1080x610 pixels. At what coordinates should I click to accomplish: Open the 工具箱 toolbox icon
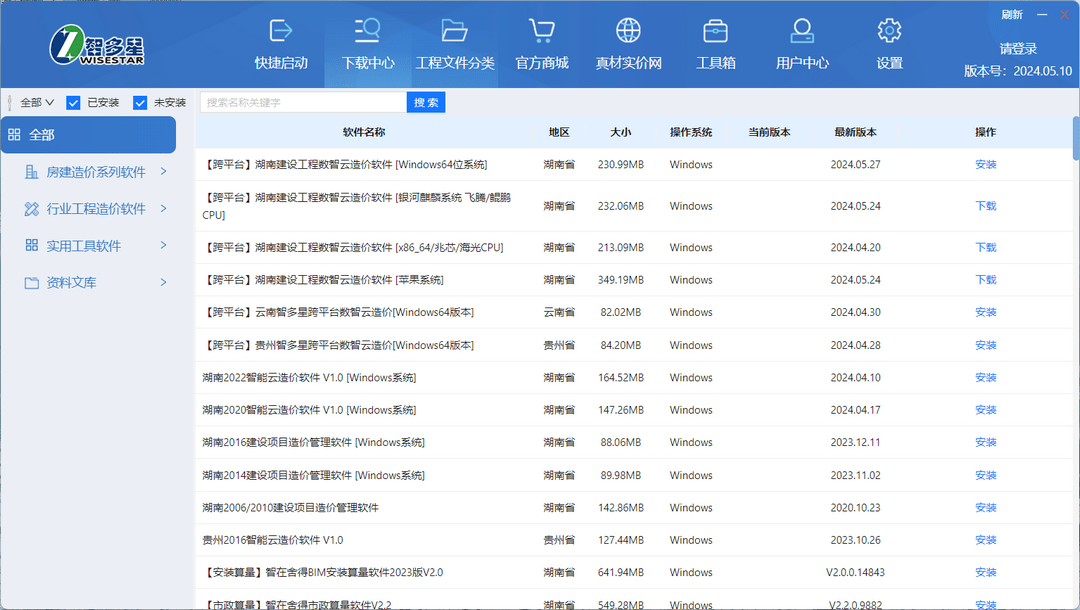coord(715,44)
